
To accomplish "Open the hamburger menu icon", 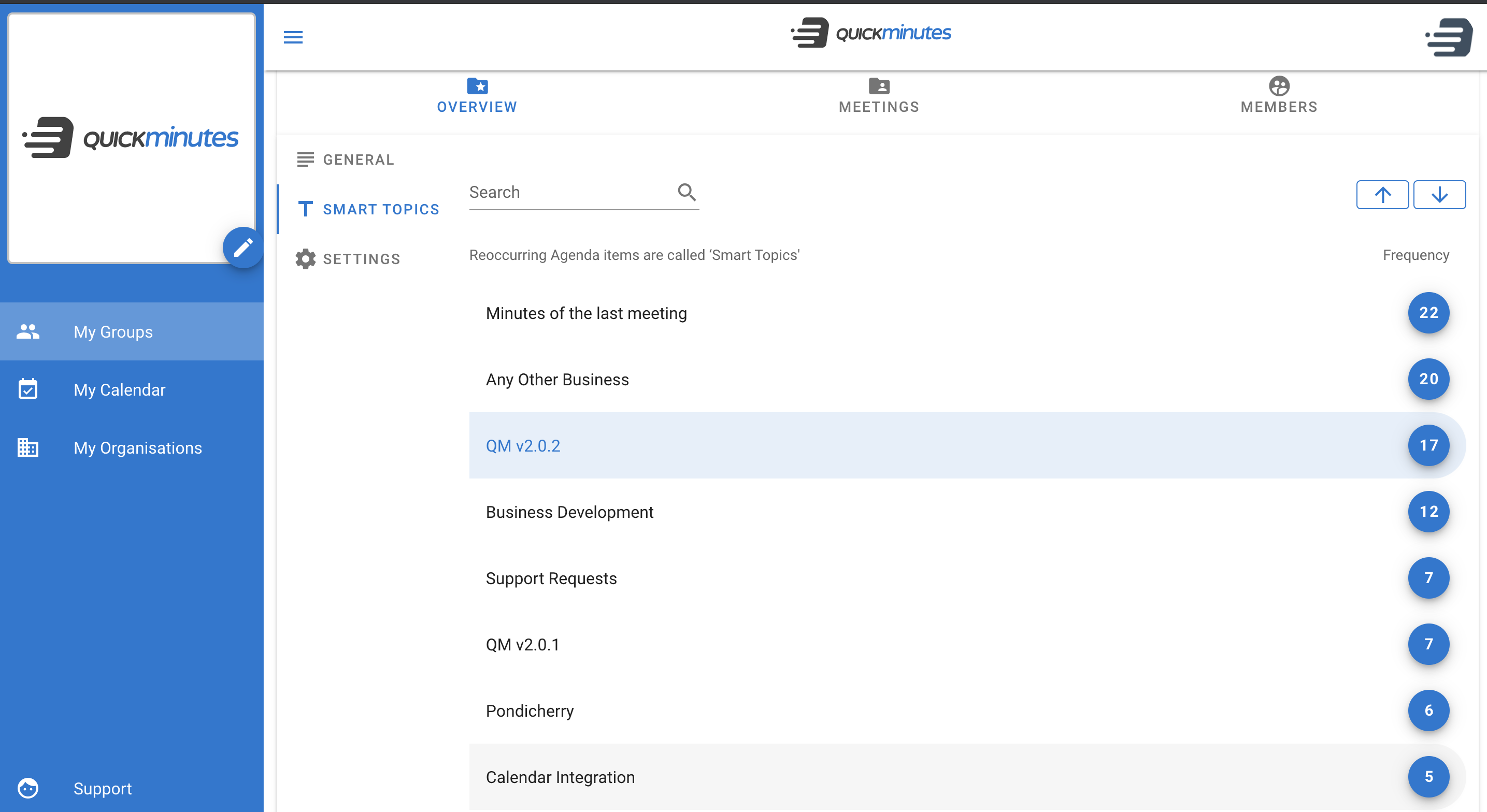I will click(293, 37).
